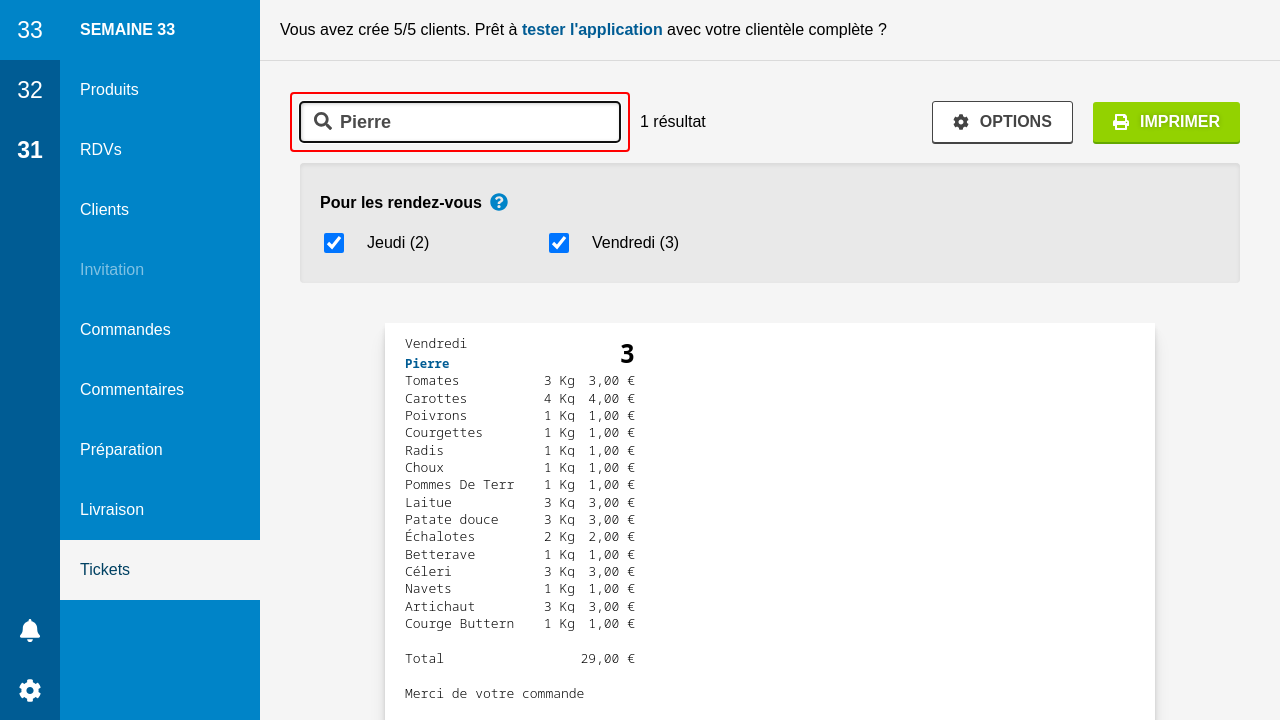Switch to week 33
This screenshot has width=1280, height=720.
(x=30, y=30)
